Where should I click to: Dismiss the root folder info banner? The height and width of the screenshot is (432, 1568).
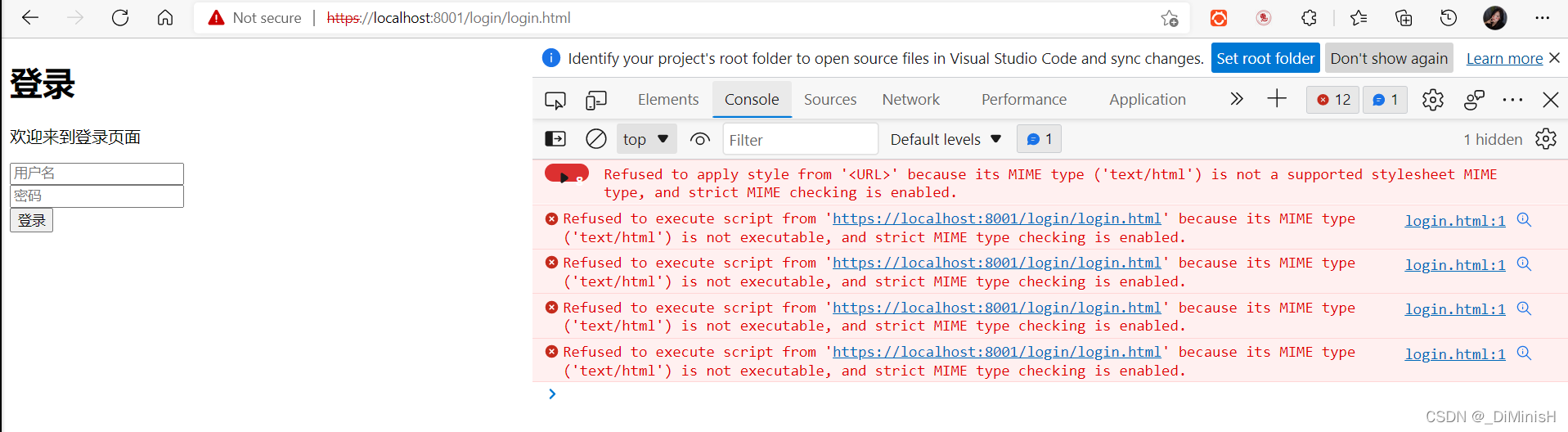coord(1554,58)
